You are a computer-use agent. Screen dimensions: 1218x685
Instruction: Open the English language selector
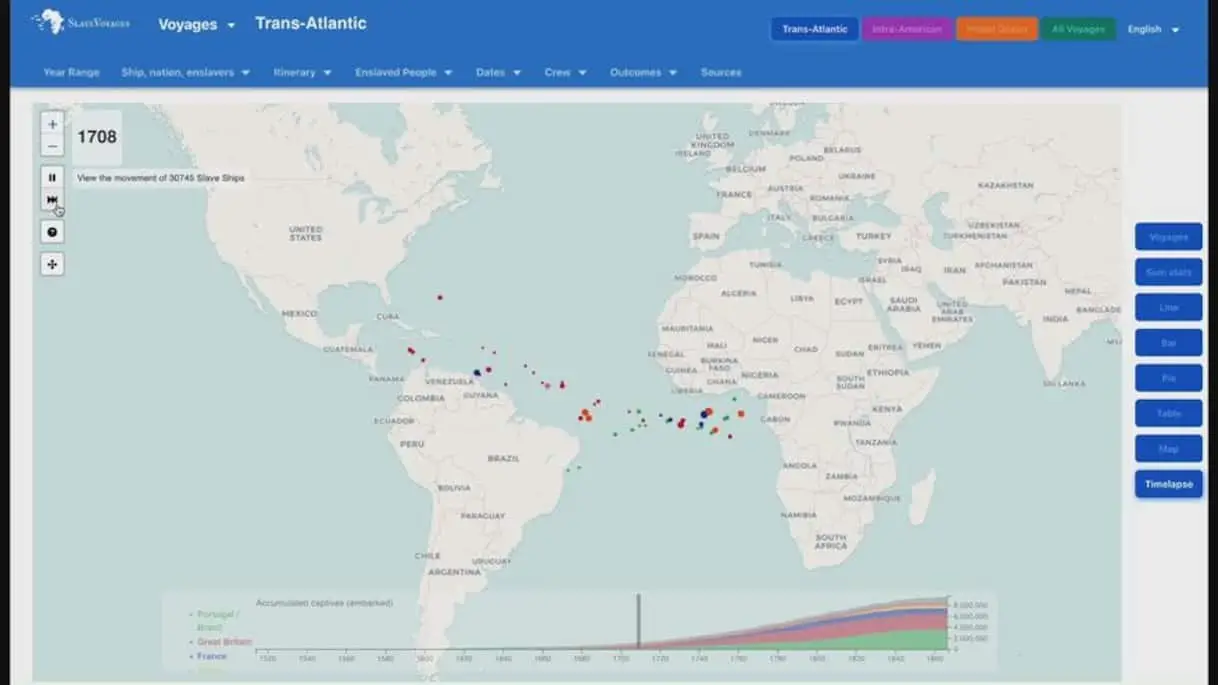pyautogui.click(x=1153, y=29)
